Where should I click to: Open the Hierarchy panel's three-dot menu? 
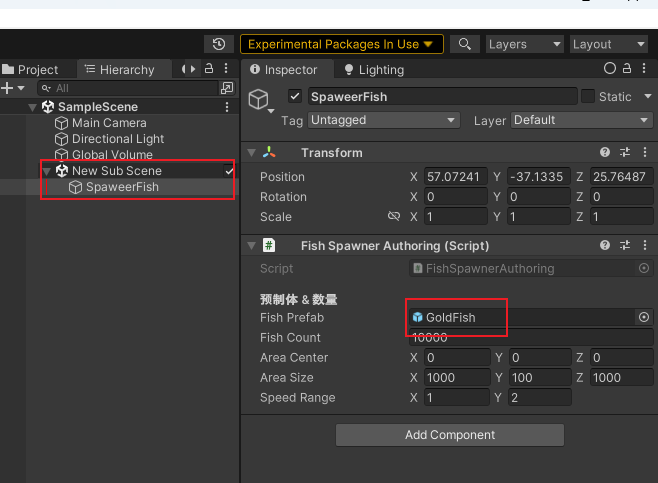pyautogui.click(x=226, y=68)
